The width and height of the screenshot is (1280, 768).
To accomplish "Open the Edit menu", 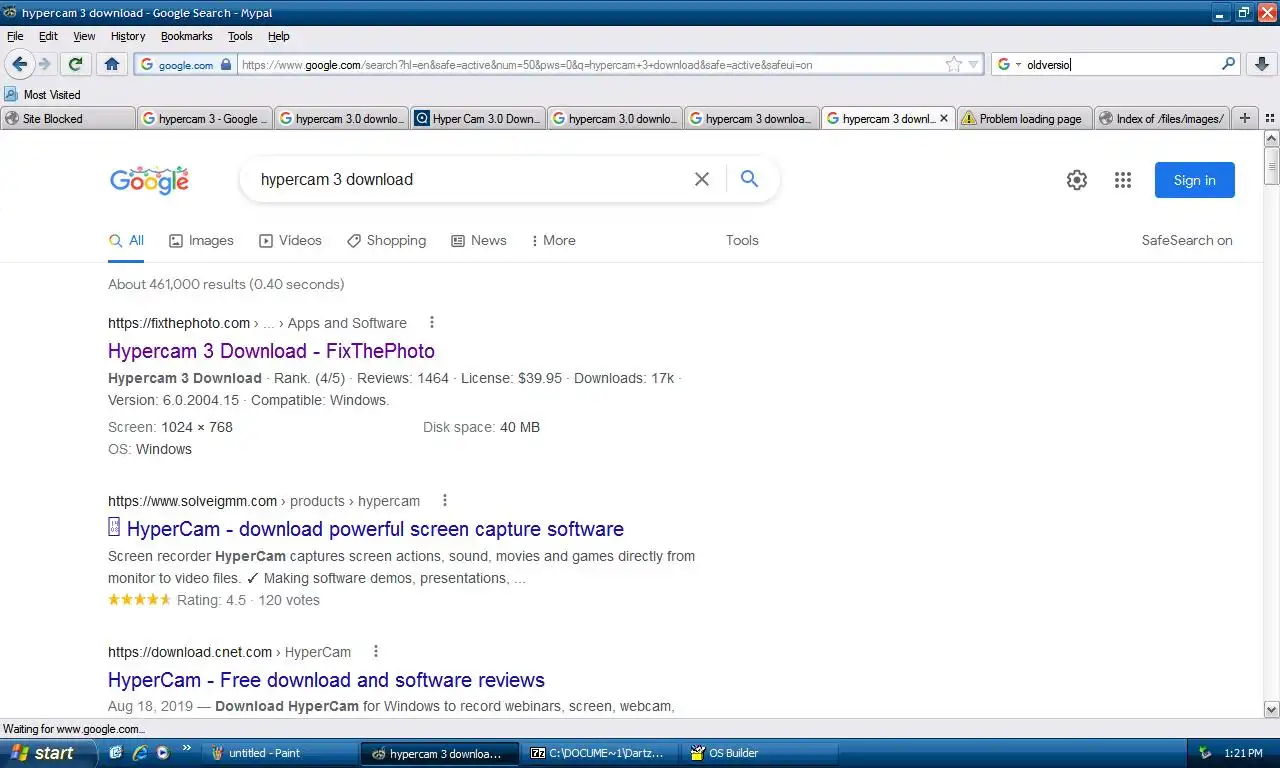I will tap(48, 36).
